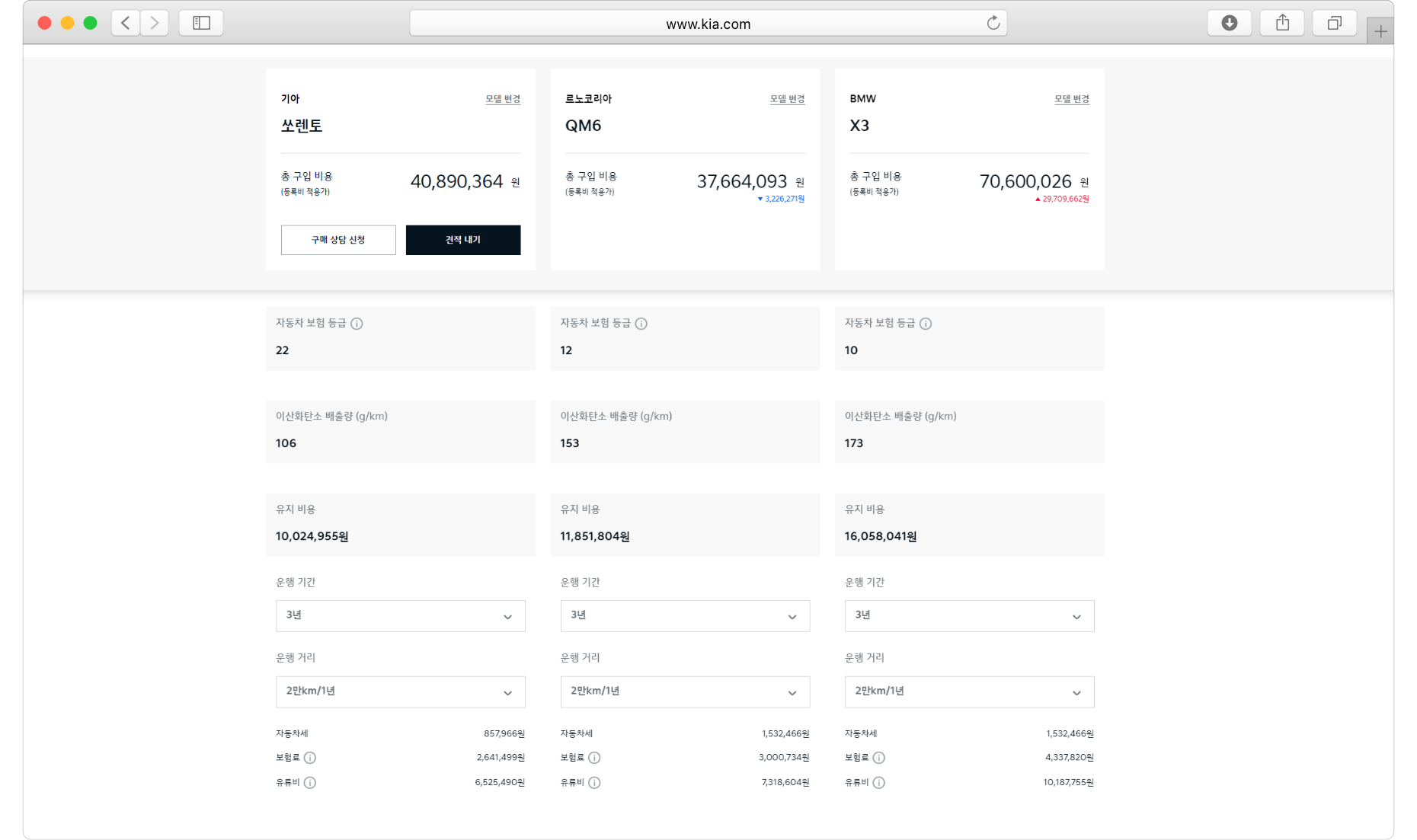Open the share menu in Safari

point(1282,23)
